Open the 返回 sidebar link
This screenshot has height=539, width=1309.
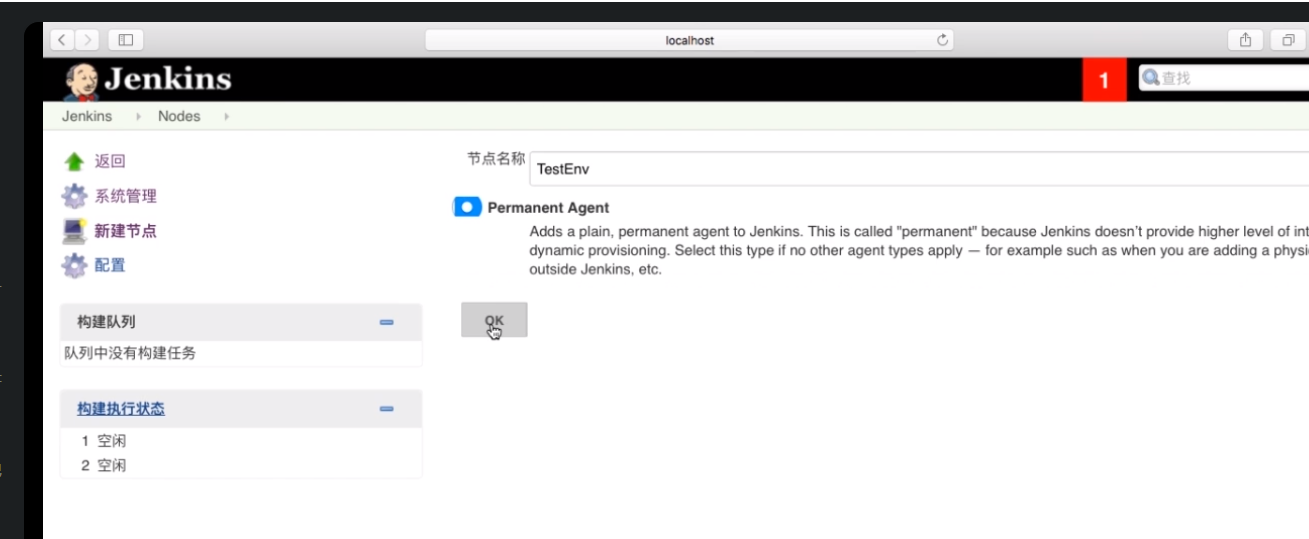110,161
